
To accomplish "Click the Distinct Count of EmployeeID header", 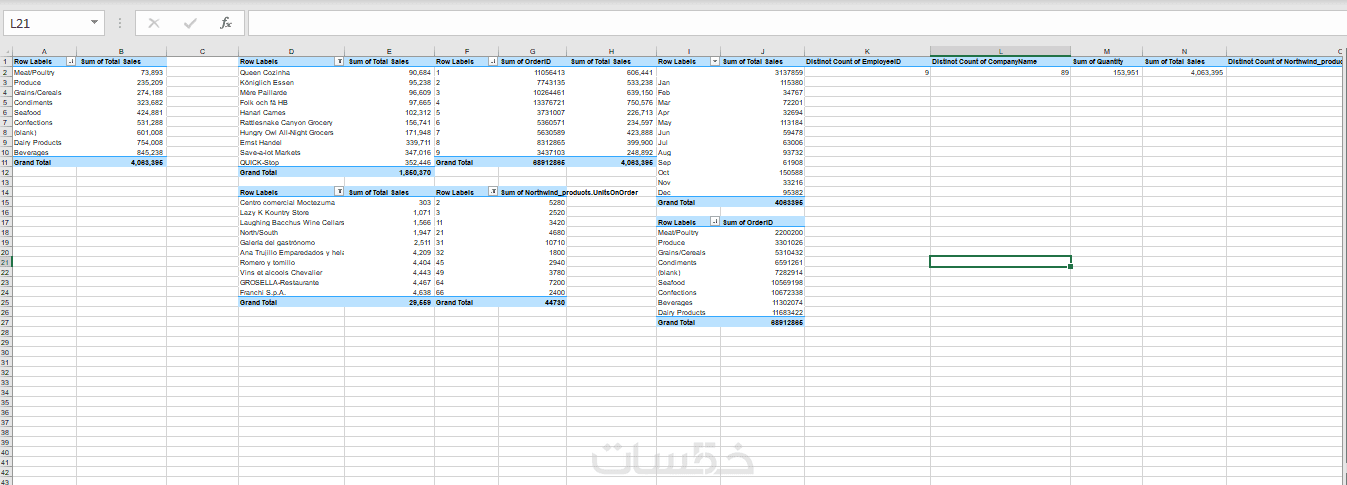I will (867, 62).
